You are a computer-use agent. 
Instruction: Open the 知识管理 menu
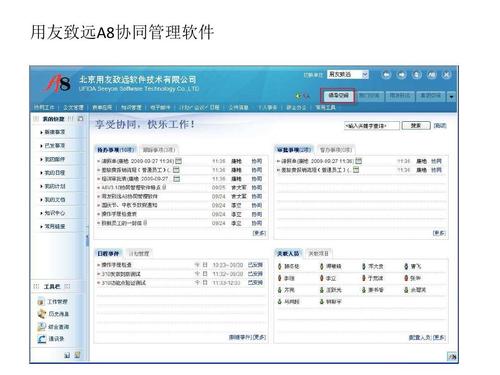(131, 107)
